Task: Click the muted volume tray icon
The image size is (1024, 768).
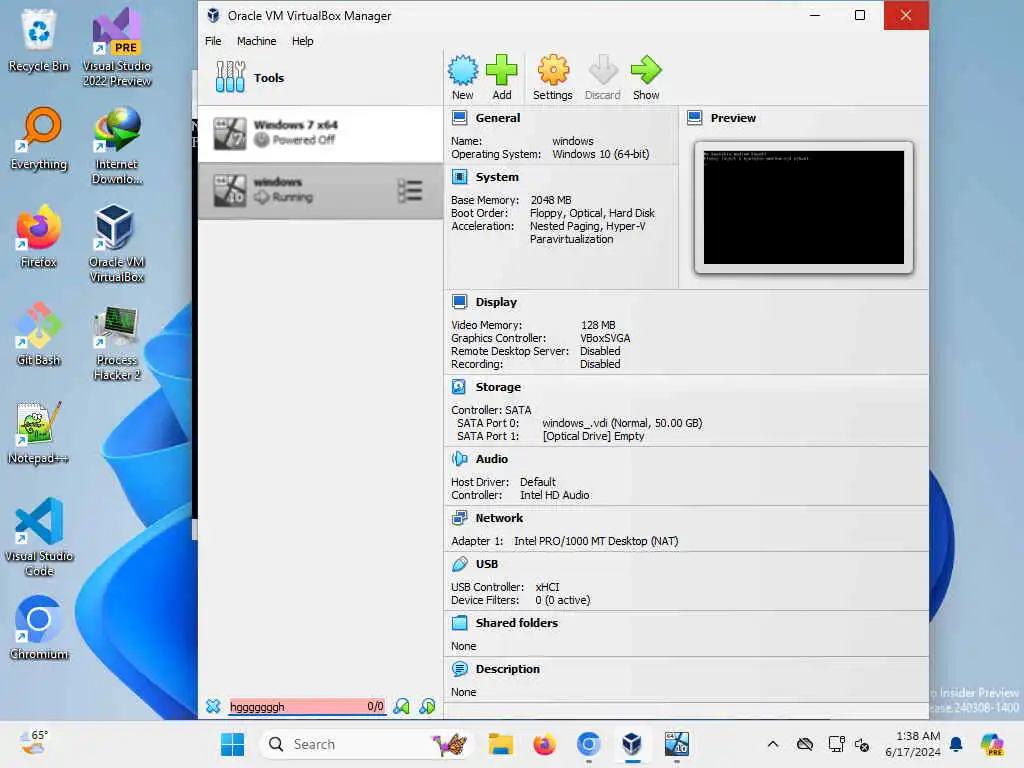Action: (862, 744)
